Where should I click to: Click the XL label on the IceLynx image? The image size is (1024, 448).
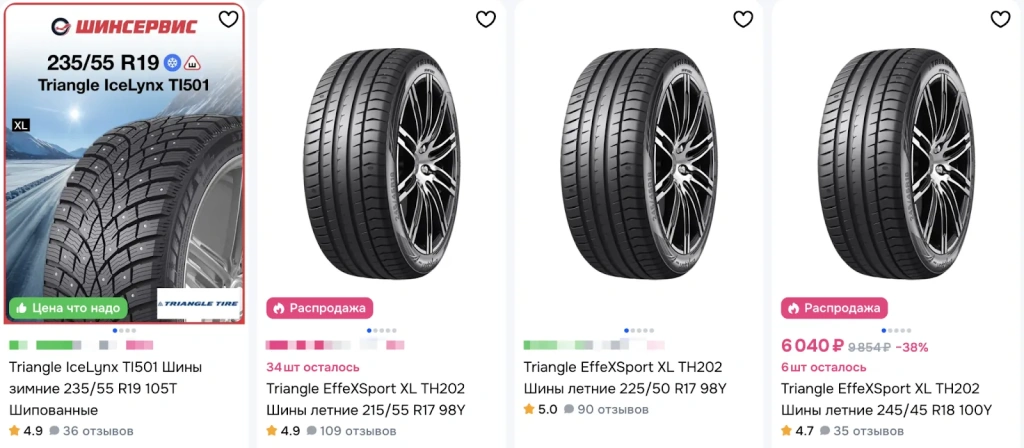19,126
